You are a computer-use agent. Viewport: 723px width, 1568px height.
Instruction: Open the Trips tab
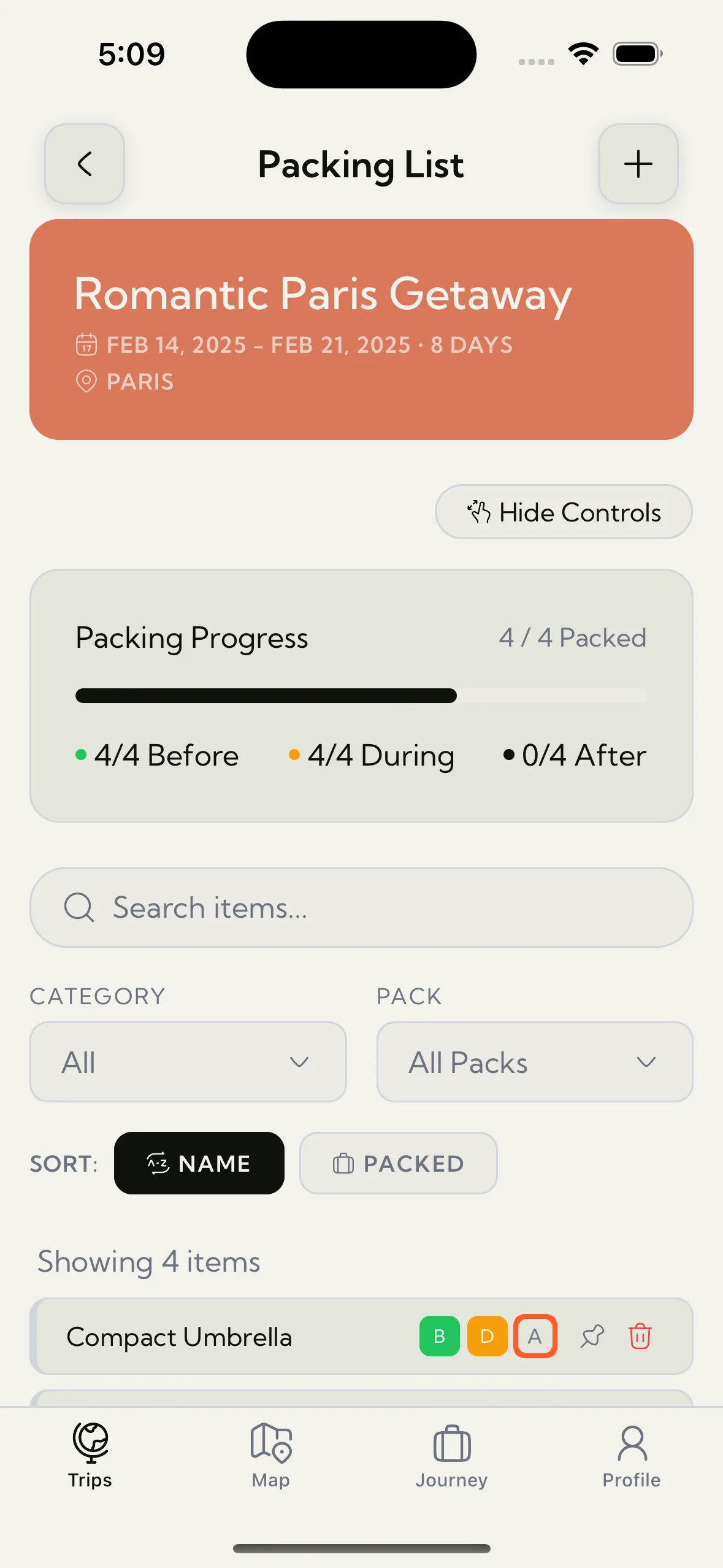coord(90,1455)
